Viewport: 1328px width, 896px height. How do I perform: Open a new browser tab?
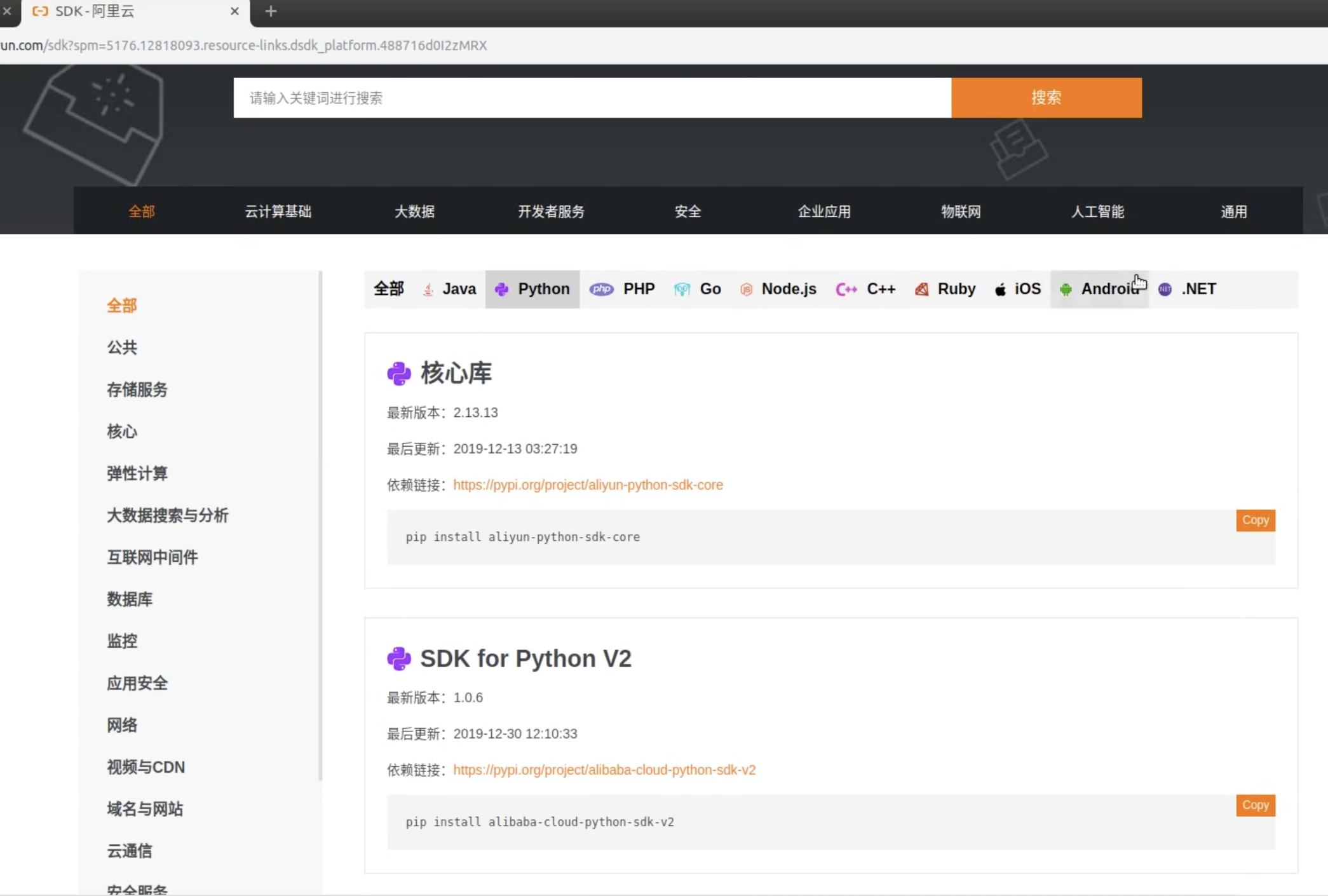271,11
